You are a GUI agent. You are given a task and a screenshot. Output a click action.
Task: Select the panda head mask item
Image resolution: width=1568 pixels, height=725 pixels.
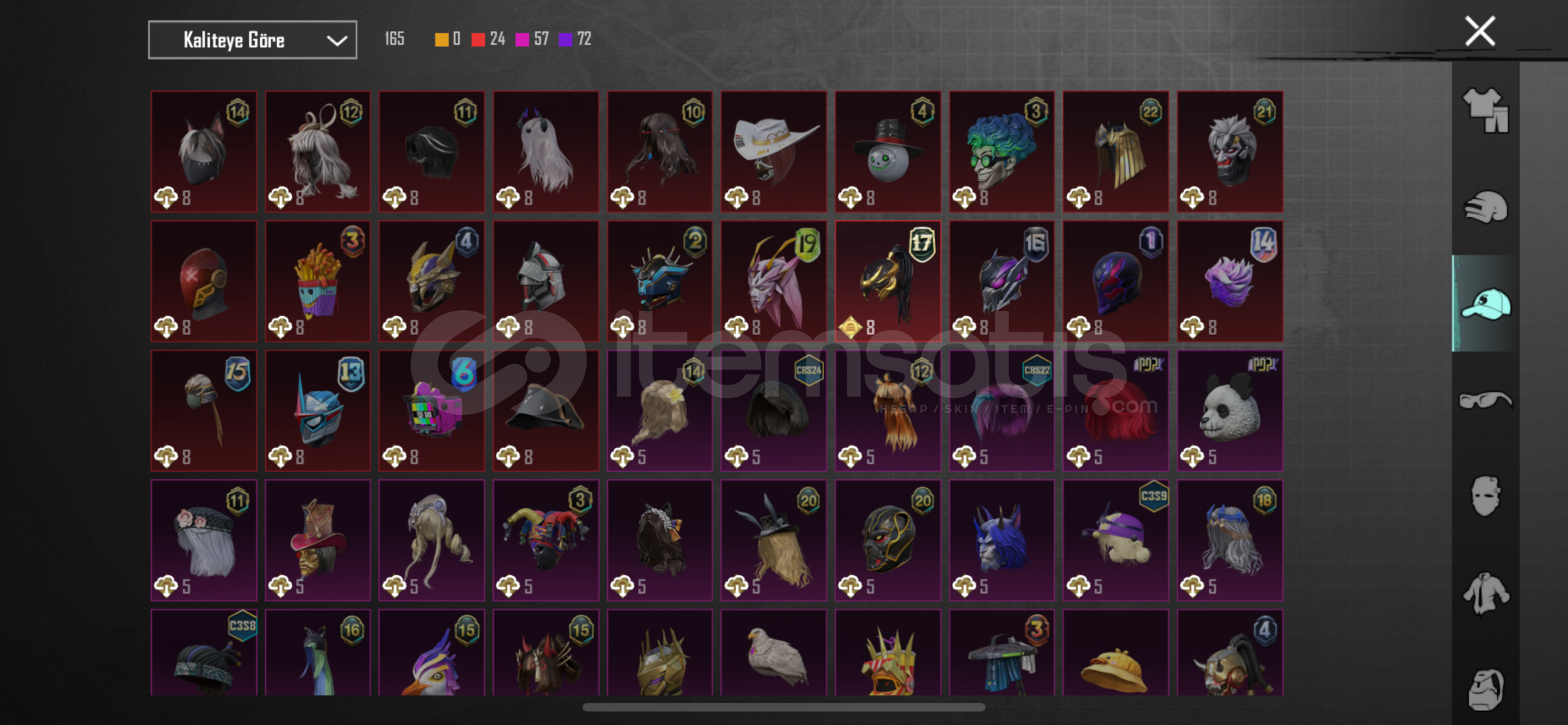click(x=1230, y=411)
